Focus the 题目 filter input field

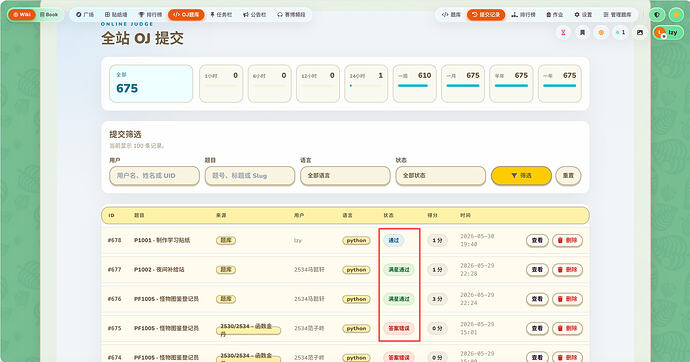click(x=250, y=176)
